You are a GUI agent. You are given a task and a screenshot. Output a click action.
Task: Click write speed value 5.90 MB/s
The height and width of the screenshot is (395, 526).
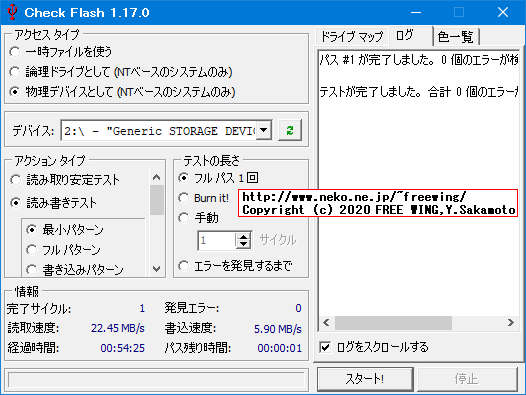pyautogui.click(x=278, y=329)
